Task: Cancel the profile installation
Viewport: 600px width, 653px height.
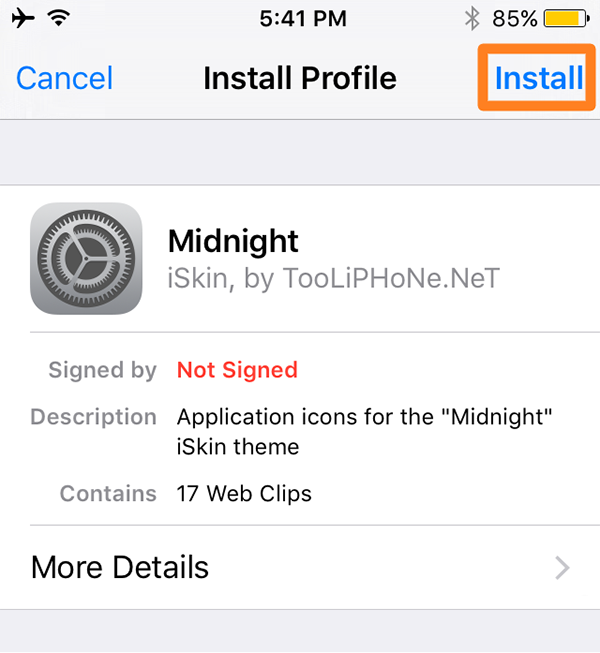Action: click(x=65, y=78)
